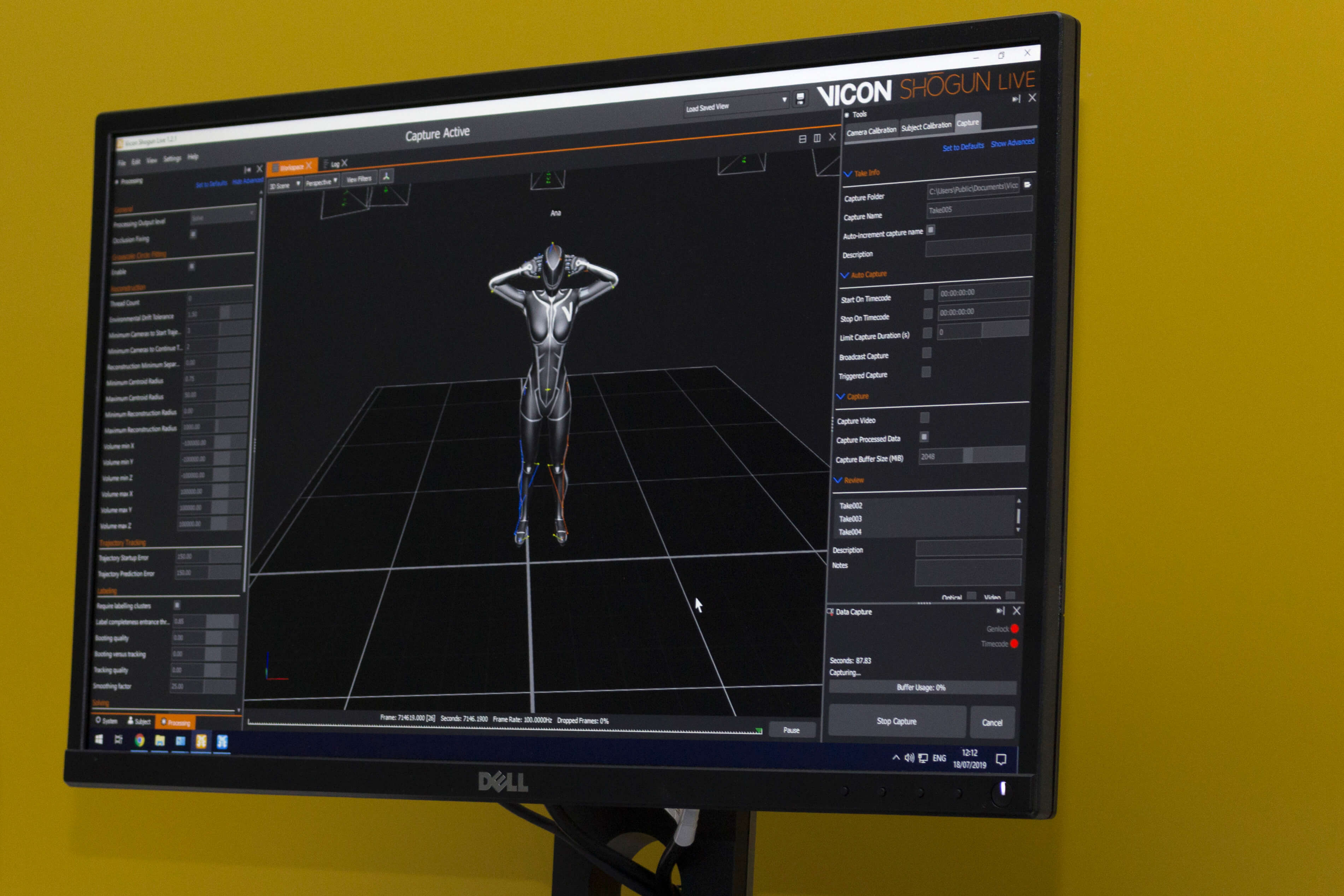Screen dimensions: 1344x896
Task: Adjust the Capture Buffer Size slider
Action: click(968, 455)
